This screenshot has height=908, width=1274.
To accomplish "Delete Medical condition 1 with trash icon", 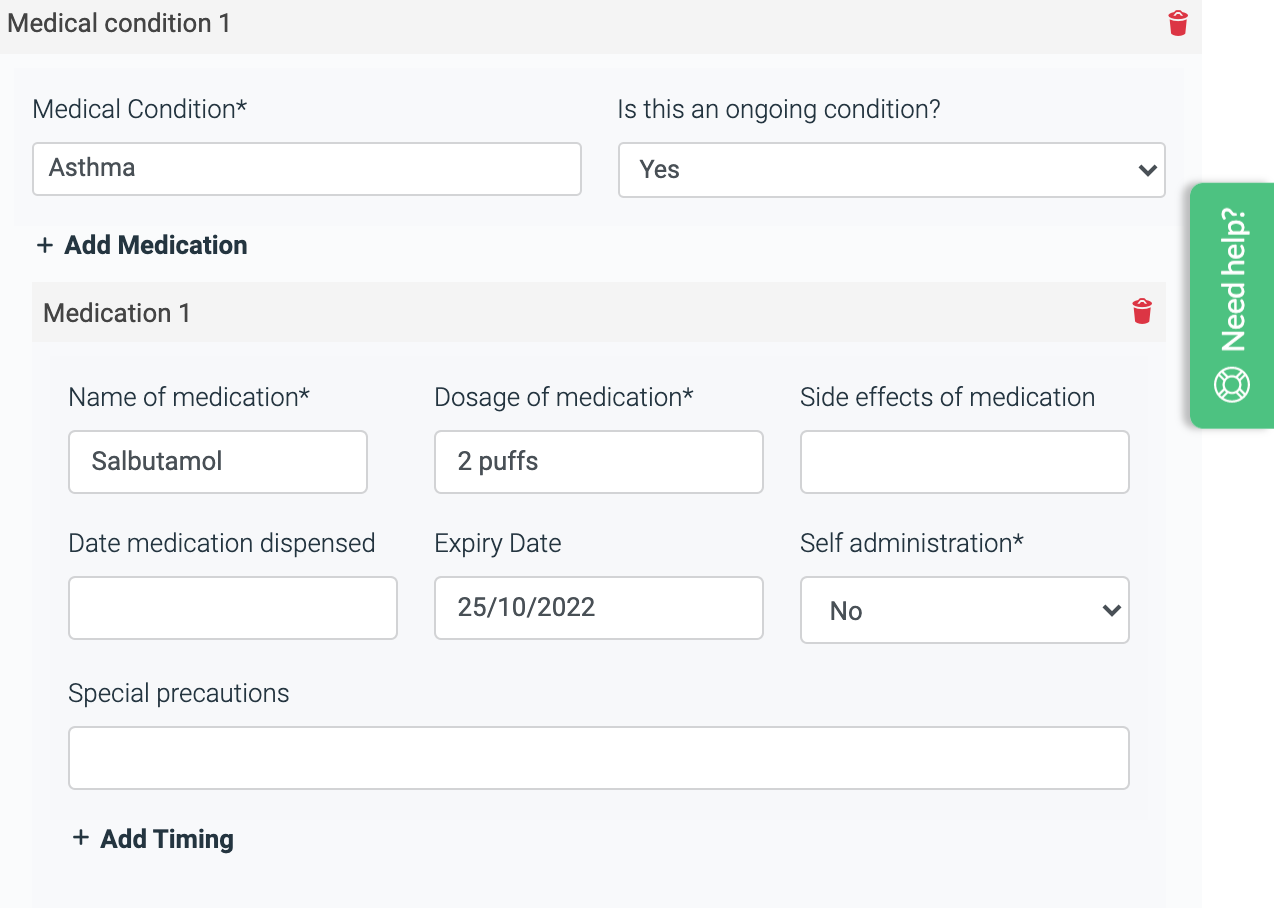I will 1178,23.
